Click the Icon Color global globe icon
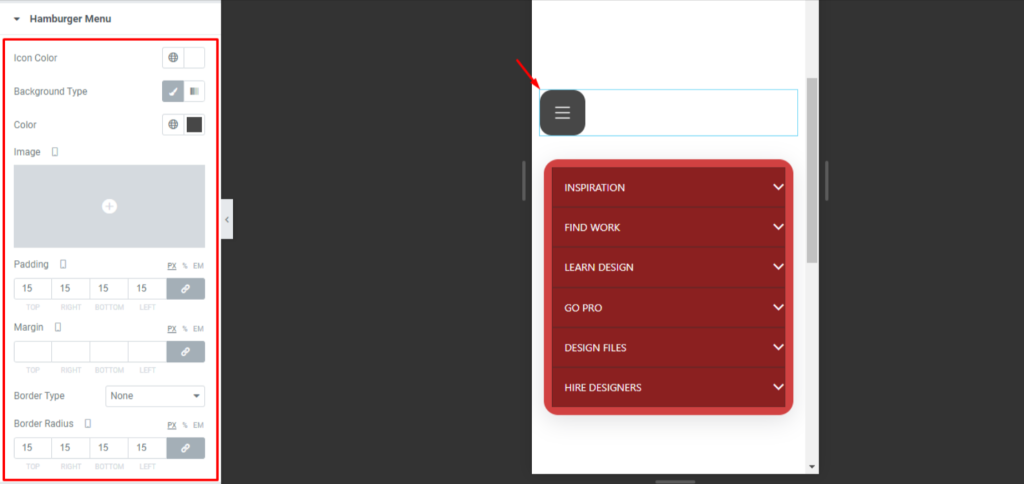 coord(173,58)
